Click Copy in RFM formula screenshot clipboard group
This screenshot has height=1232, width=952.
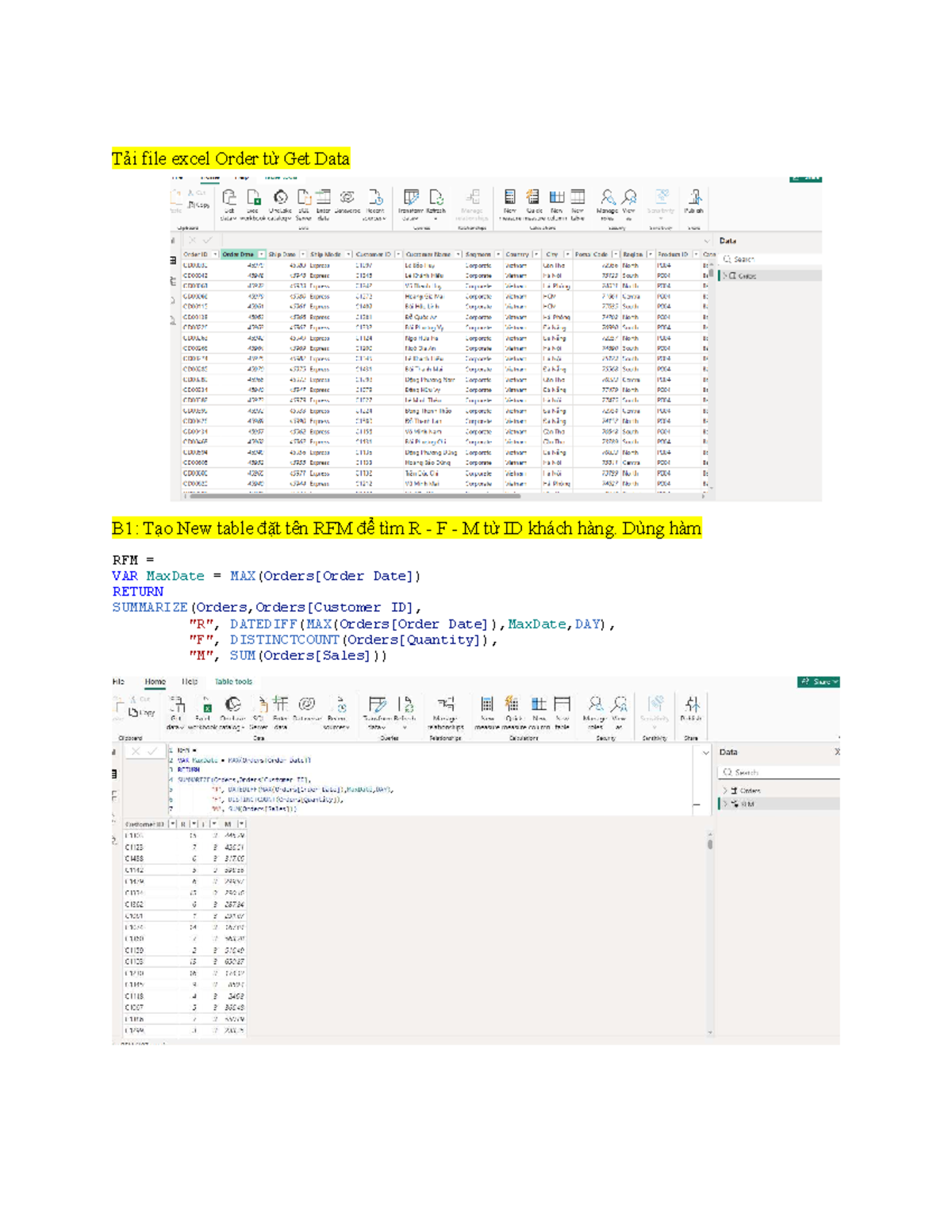[x=142, y=713]
